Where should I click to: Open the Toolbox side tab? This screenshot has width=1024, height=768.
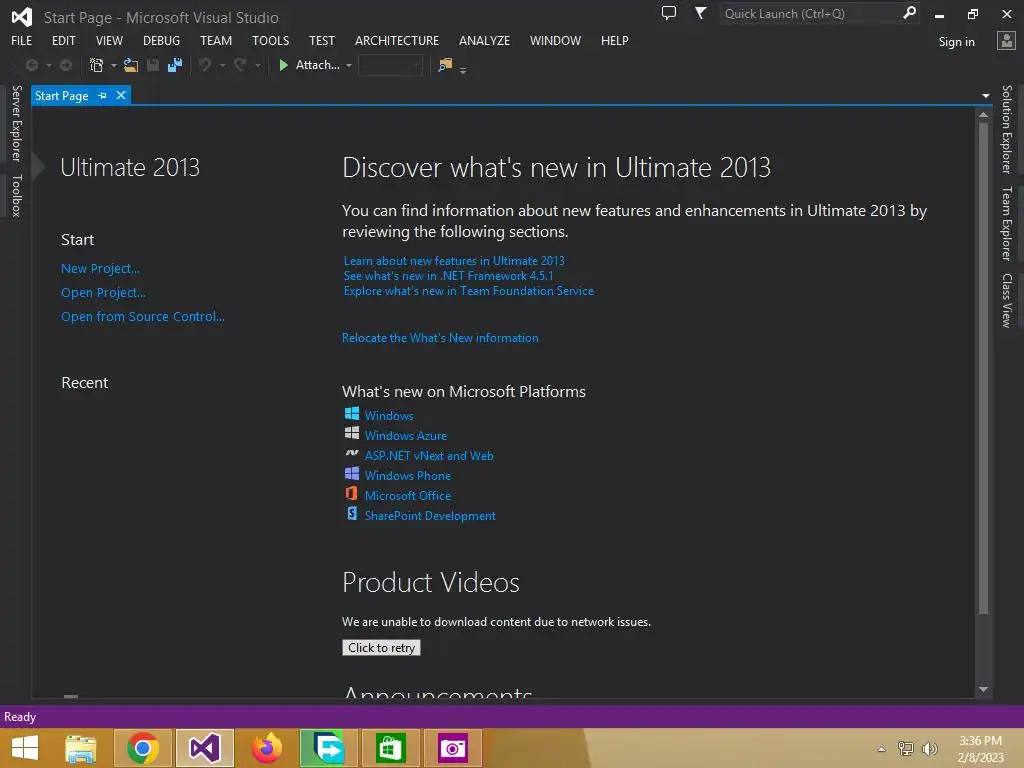[x=17, y=195]
